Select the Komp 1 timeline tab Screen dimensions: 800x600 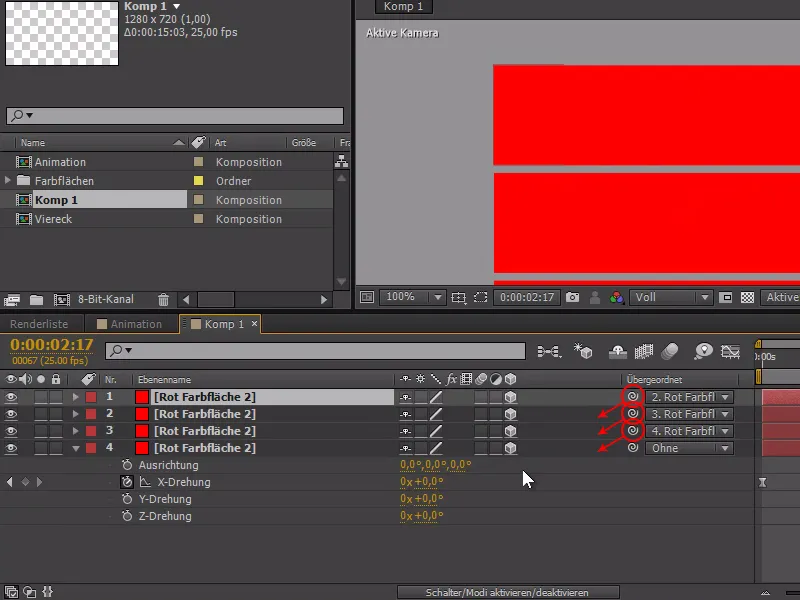click(218, 324)
